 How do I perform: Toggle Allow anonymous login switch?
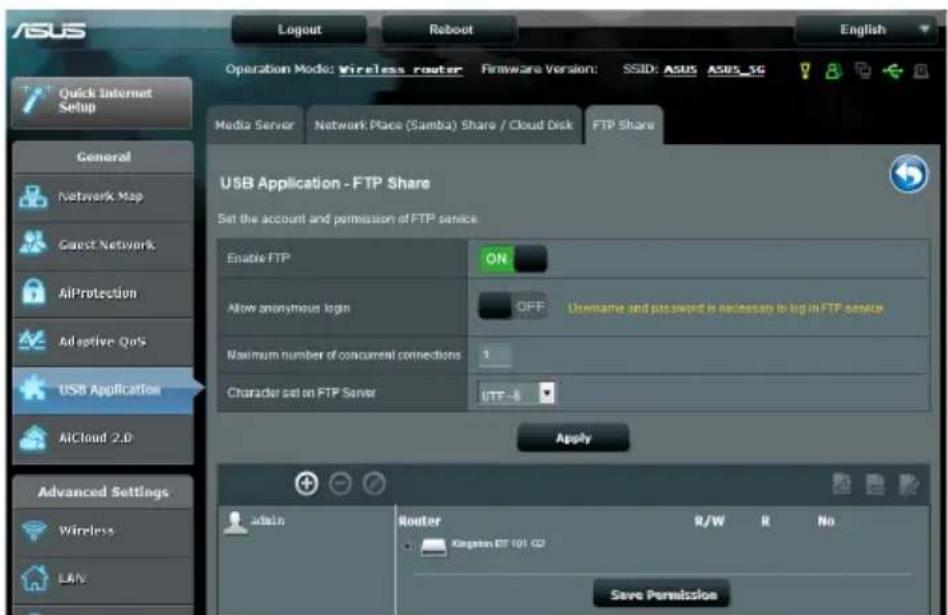tap(513, 307)
